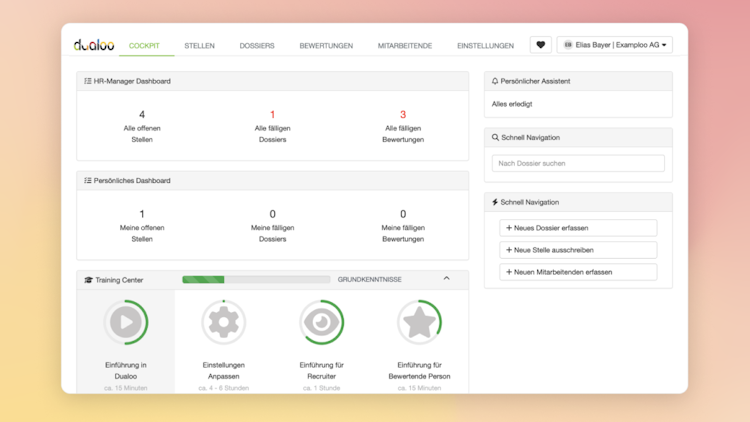Click the Training Center graduation cap icon
This screenshot has height=422, width=750.
pos(88,280)
